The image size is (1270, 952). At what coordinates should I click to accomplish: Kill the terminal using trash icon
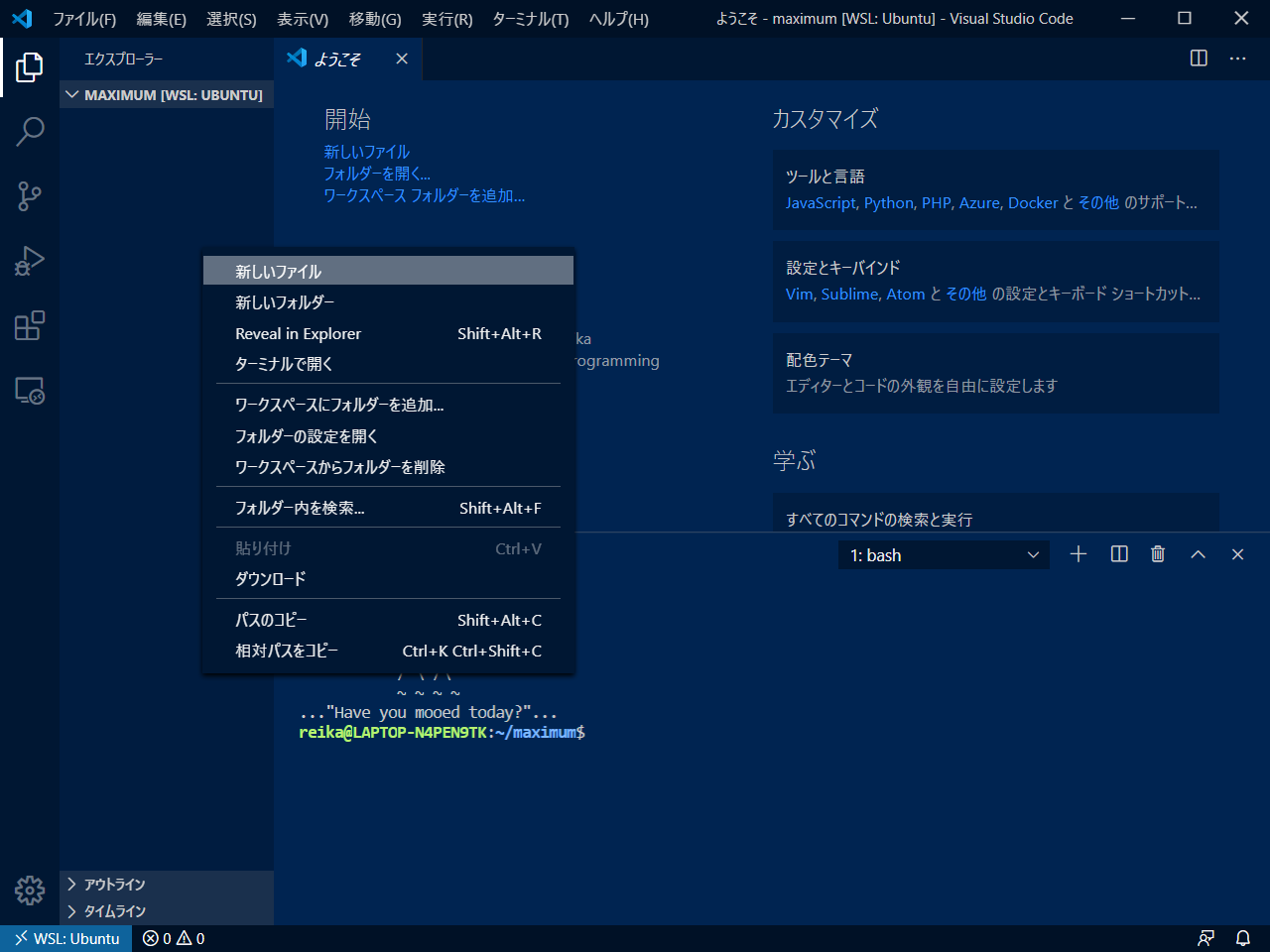[x=1158, y=554]
